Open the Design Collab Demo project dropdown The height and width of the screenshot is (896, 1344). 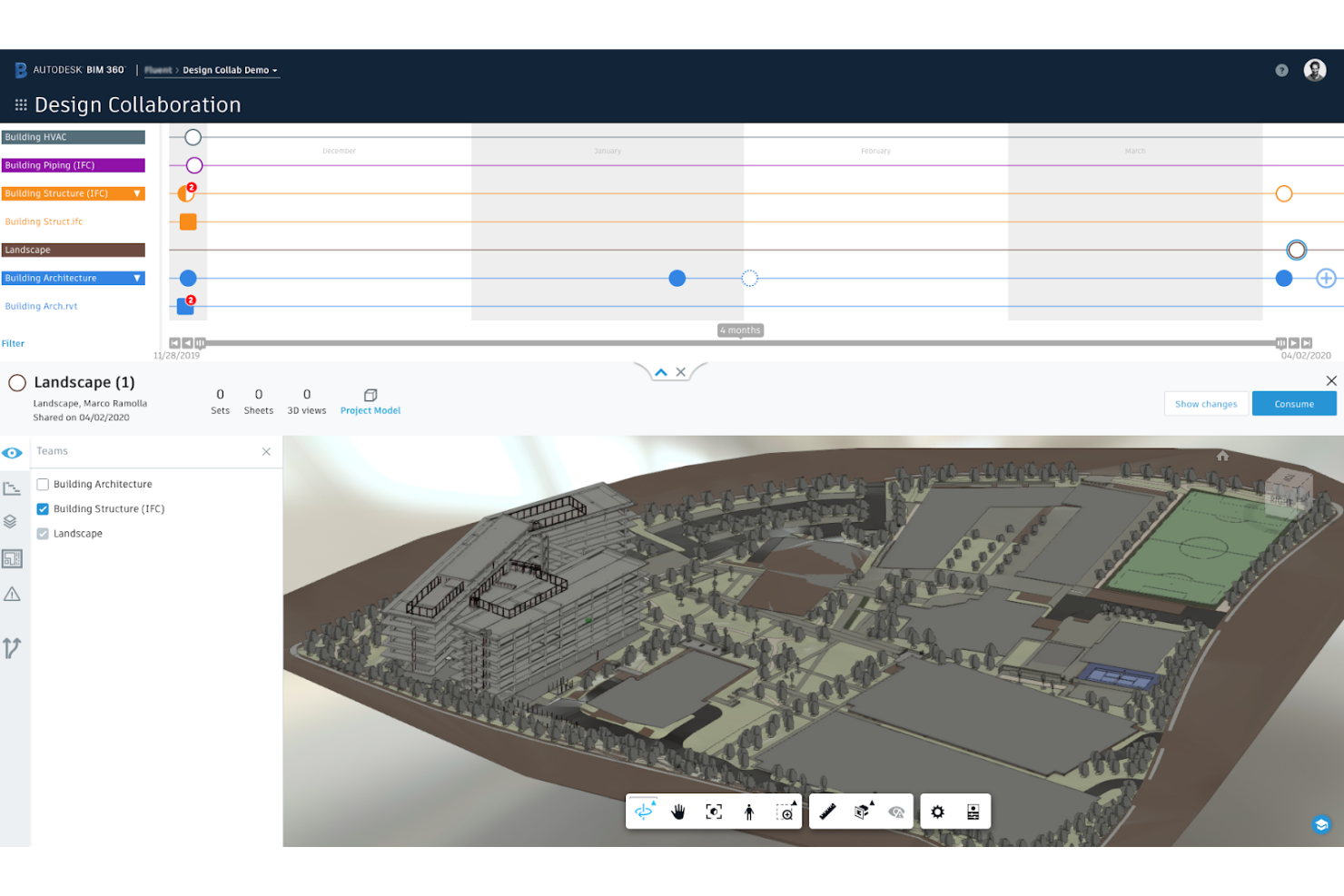pos(229,70)
